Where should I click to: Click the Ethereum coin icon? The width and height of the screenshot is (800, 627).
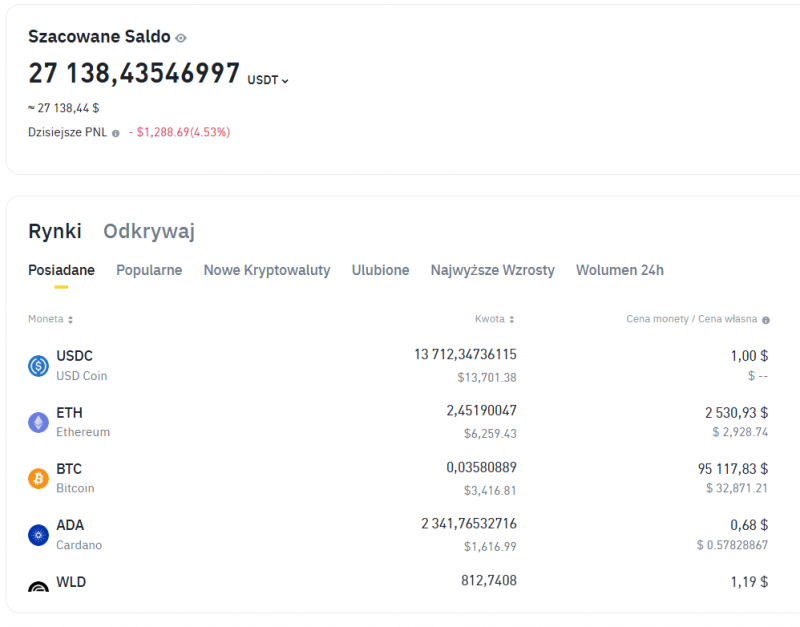point(38,422)
